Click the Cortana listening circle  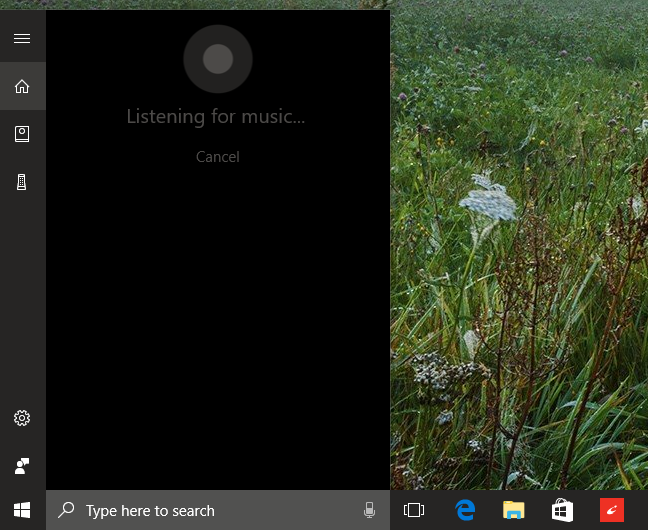click(218, 59)
